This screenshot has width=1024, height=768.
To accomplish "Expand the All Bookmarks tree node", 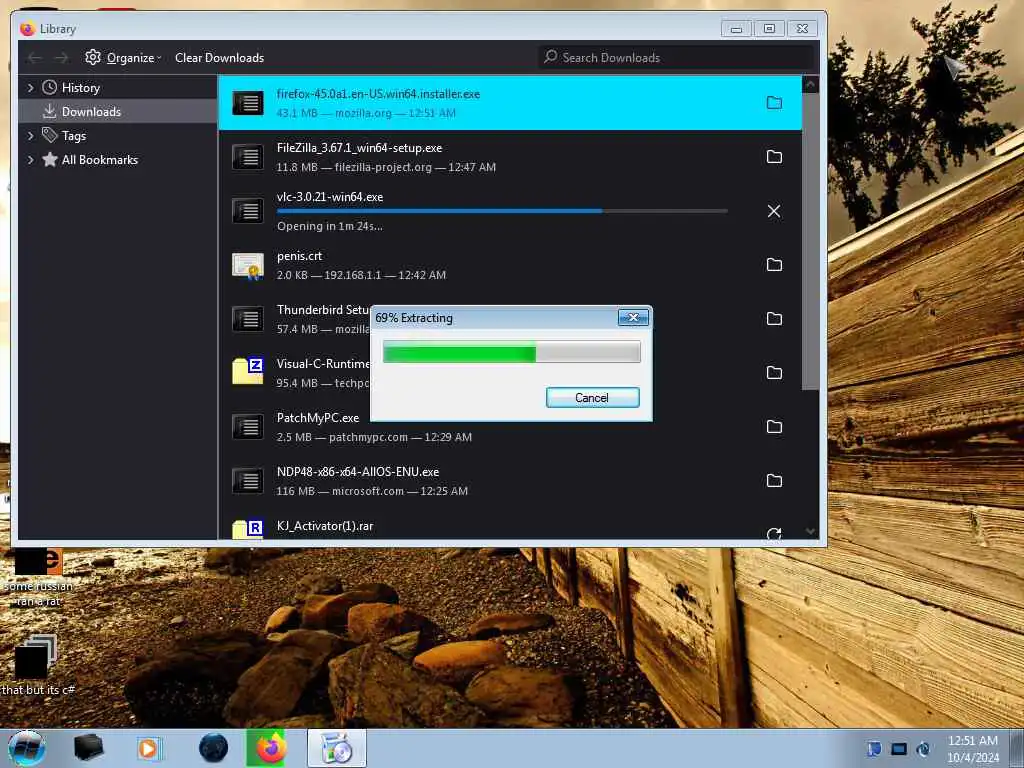I will [30, 160].
